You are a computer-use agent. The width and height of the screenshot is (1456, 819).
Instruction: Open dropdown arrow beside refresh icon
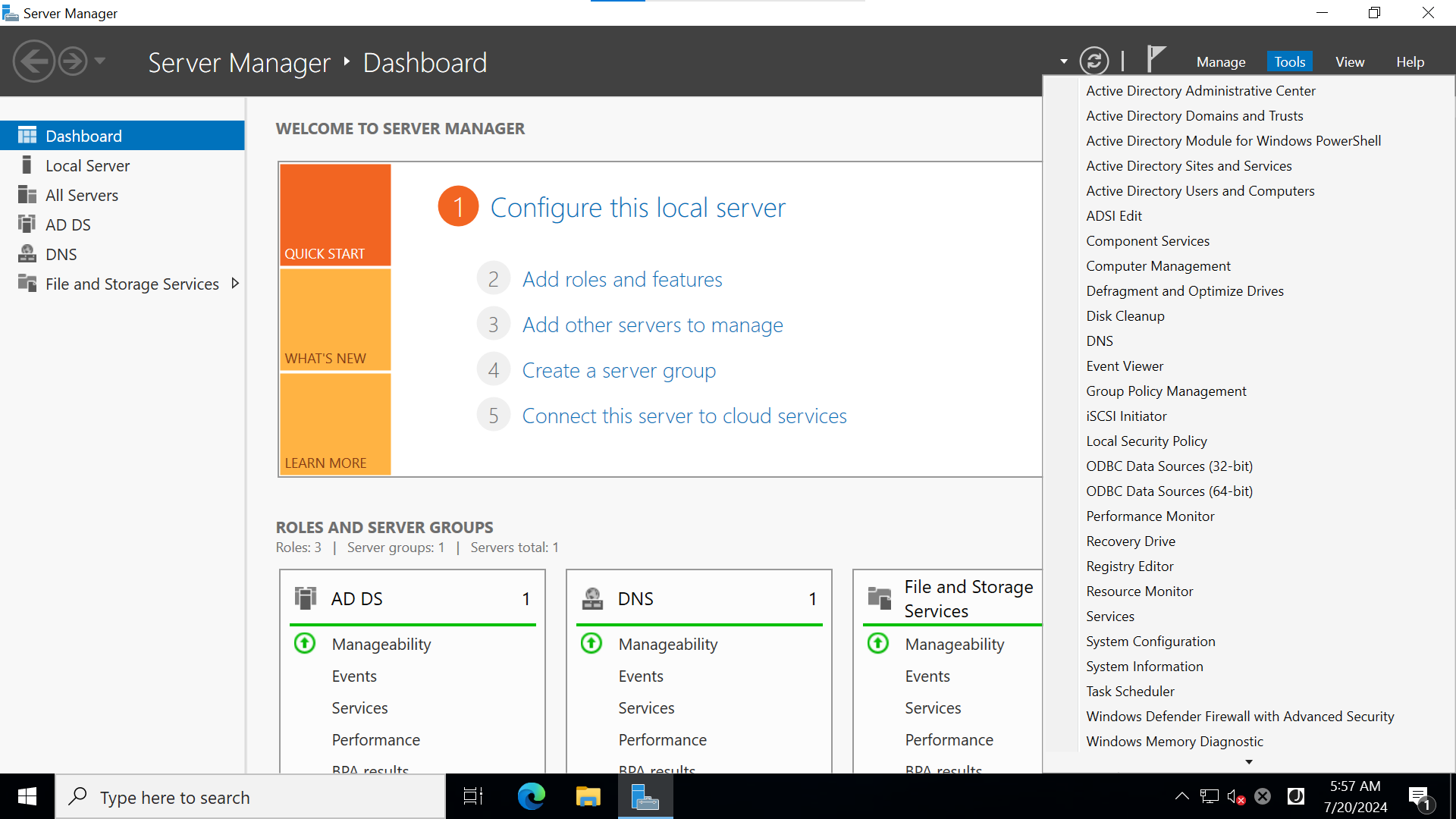click(x=1064, y=61)
